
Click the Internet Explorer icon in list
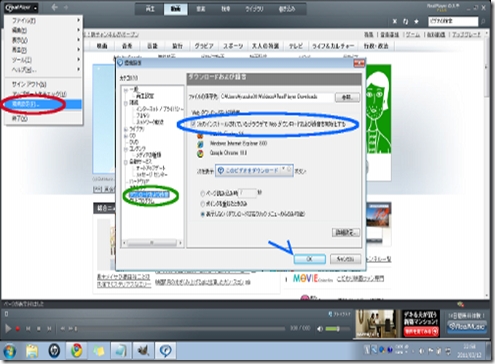pos(200,144)
